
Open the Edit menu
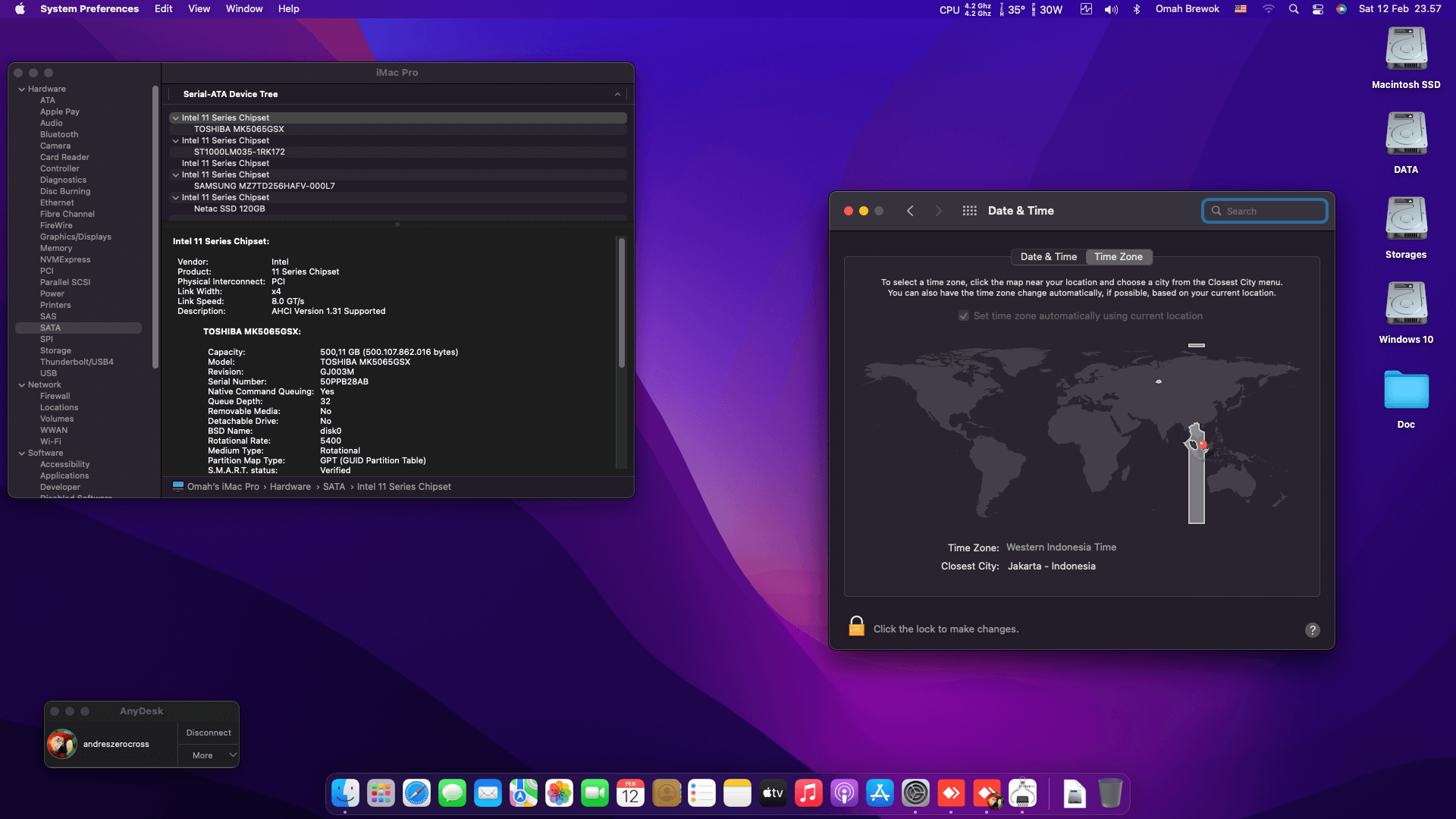click(x=163, y=9)
